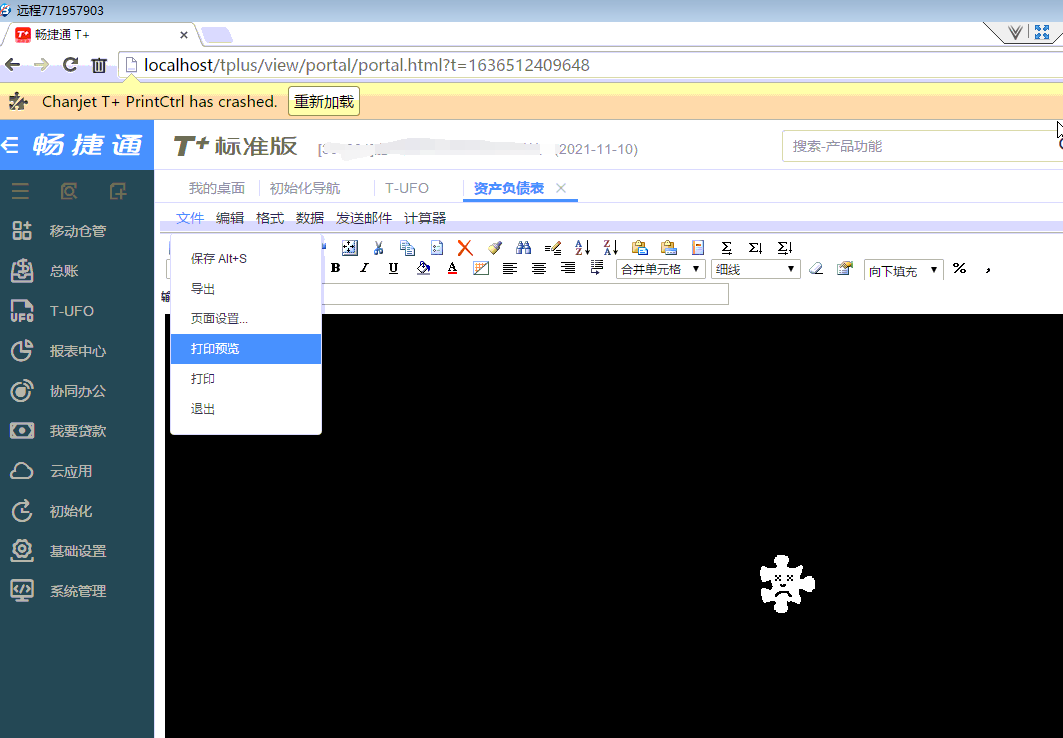Viewport: 1063px width, 738px height.
Task: Open 报表中心 in the sidebar
Action: tap(77, 351)
